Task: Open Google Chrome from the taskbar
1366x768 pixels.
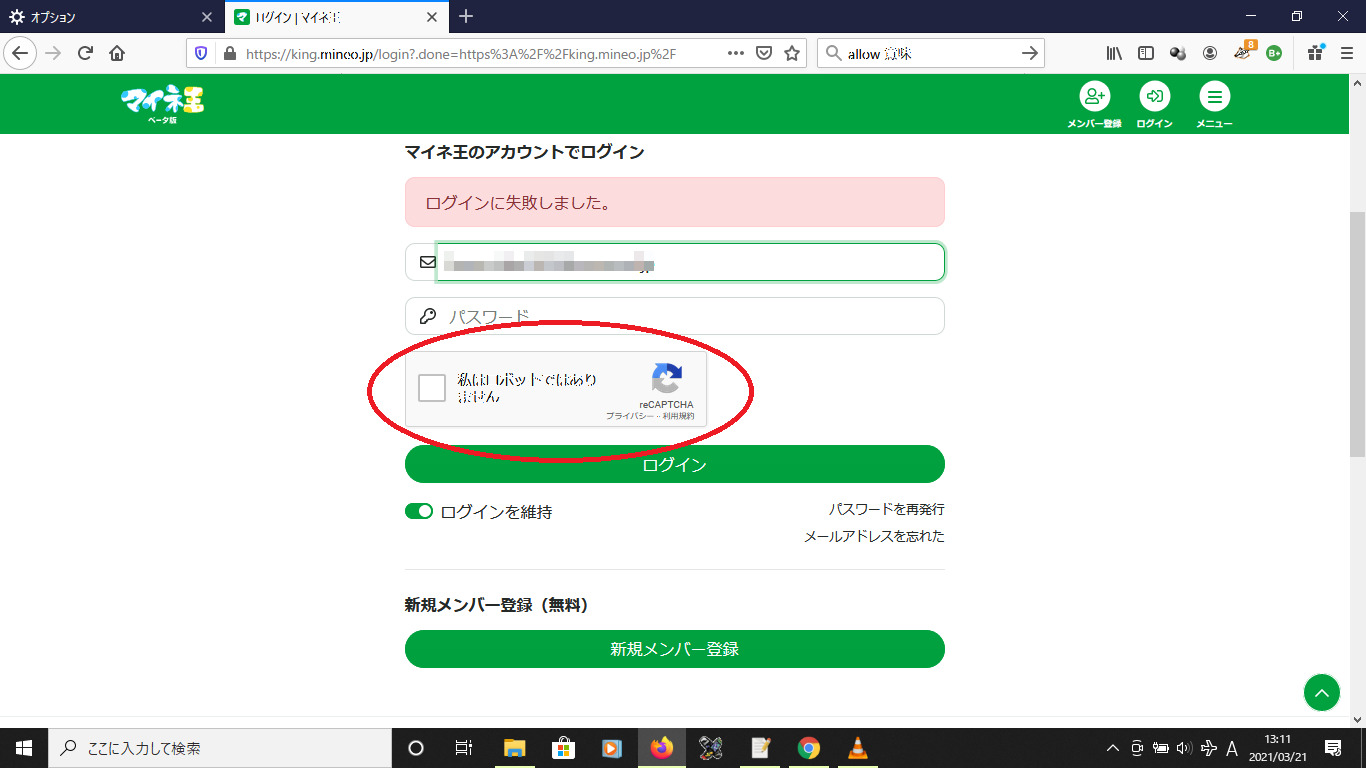Action: pos(809,748)
